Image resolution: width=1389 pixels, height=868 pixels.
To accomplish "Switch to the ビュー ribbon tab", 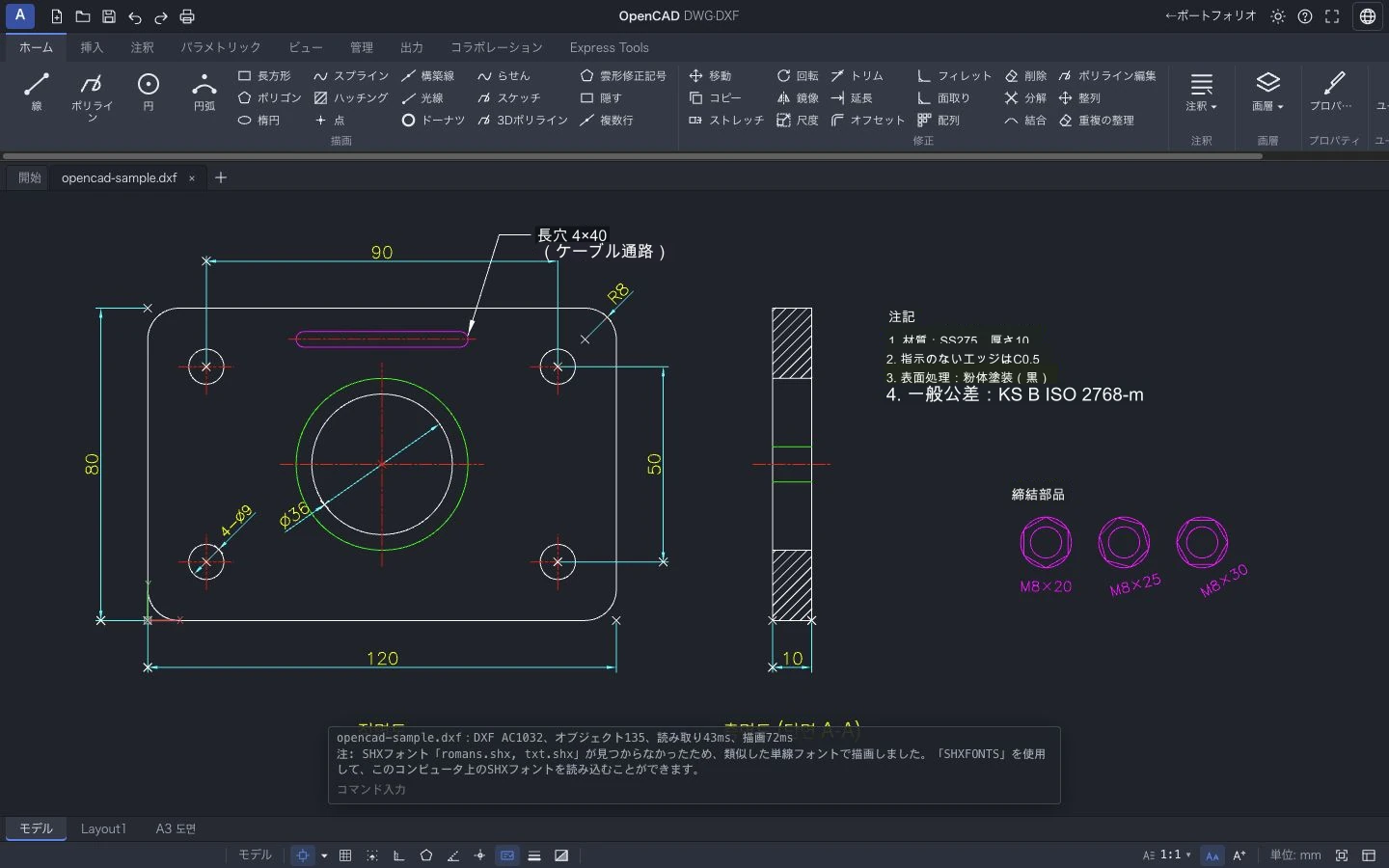I will pyautogui.click(x=306, y=47).
